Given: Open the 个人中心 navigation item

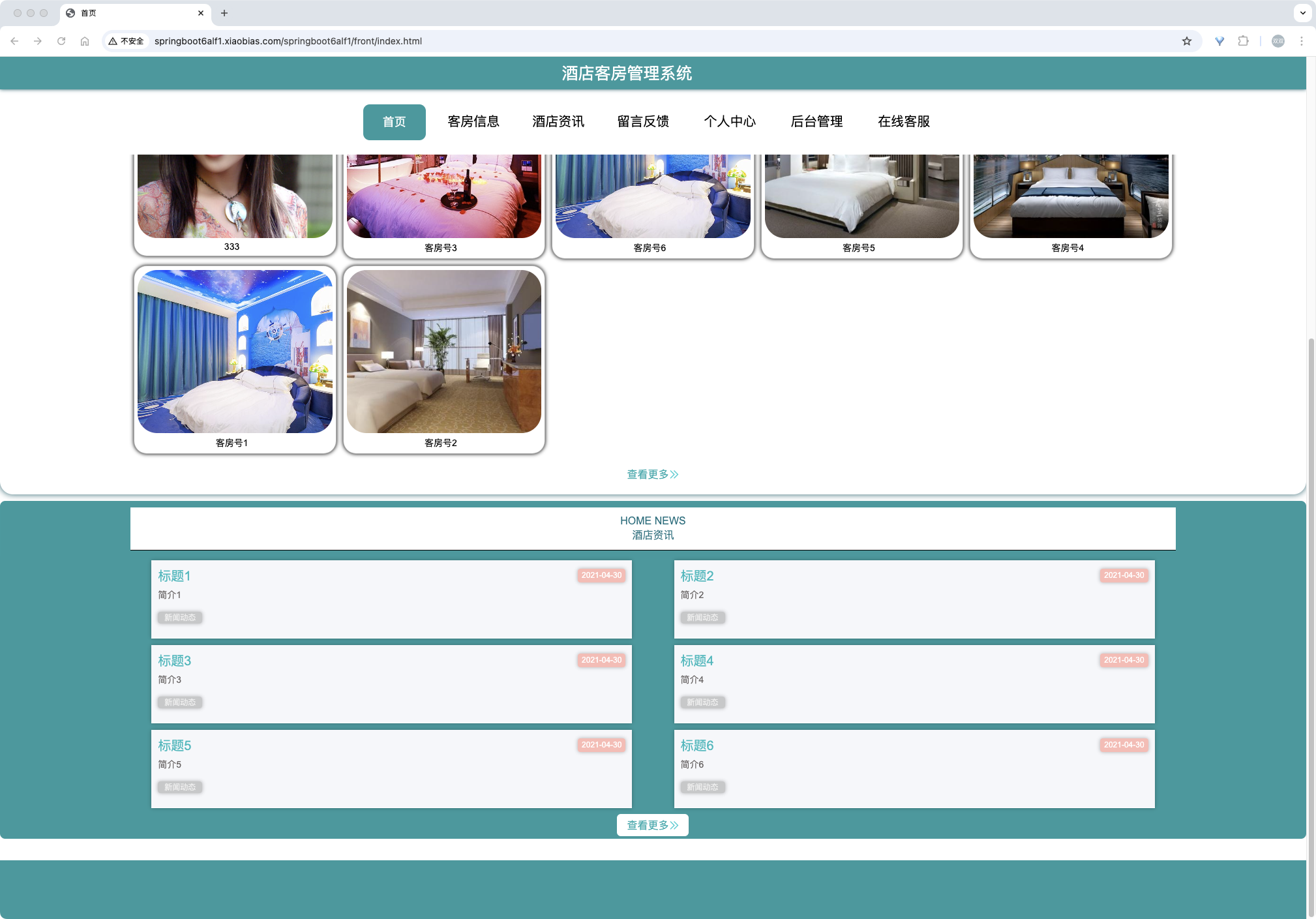Looking at the screenshot, I should (730, 122).
